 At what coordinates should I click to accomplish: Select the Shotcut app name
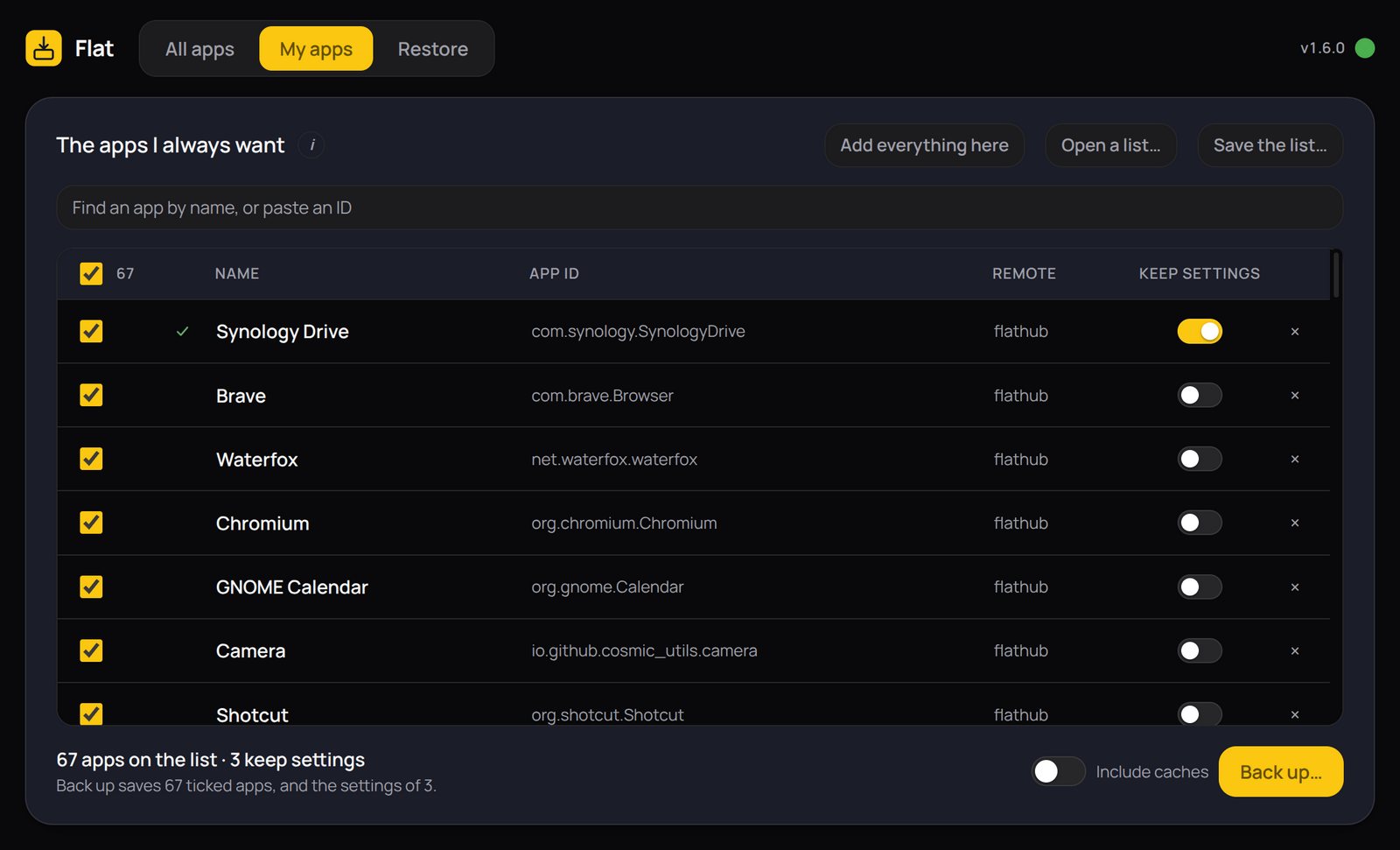click(x=252, y=715)
